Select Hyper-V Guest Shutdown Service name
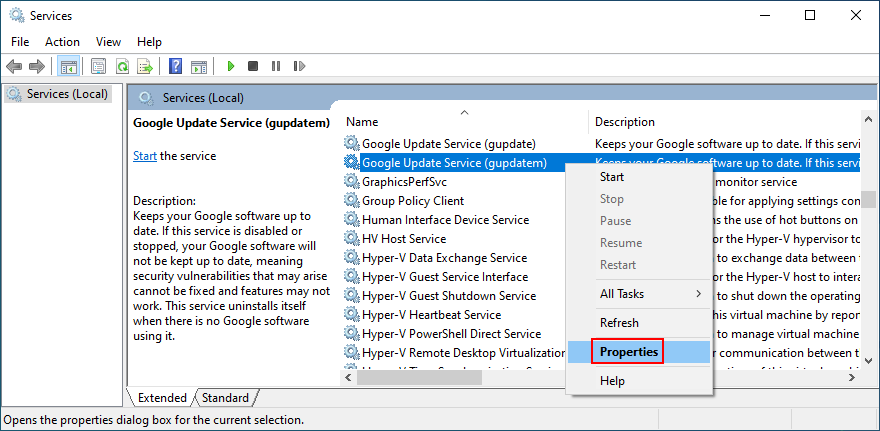The image size is (880, 431). [449, 296]
